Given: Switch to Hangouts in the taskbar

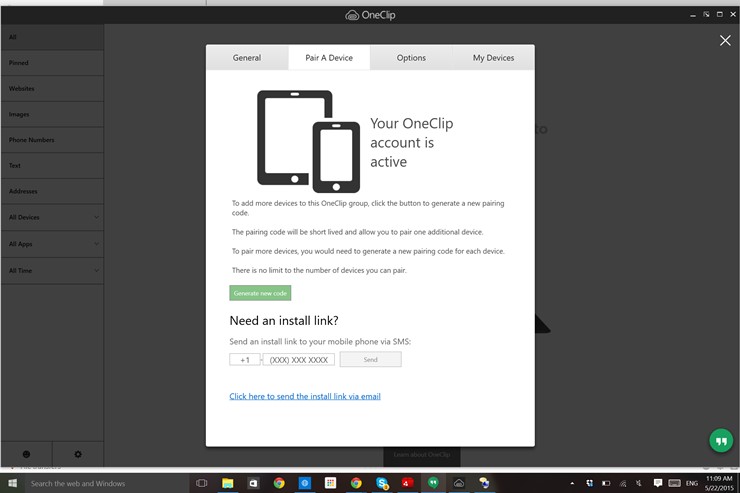Looking at the screenshot, I should pyautogui.click(x=433, y=483).
